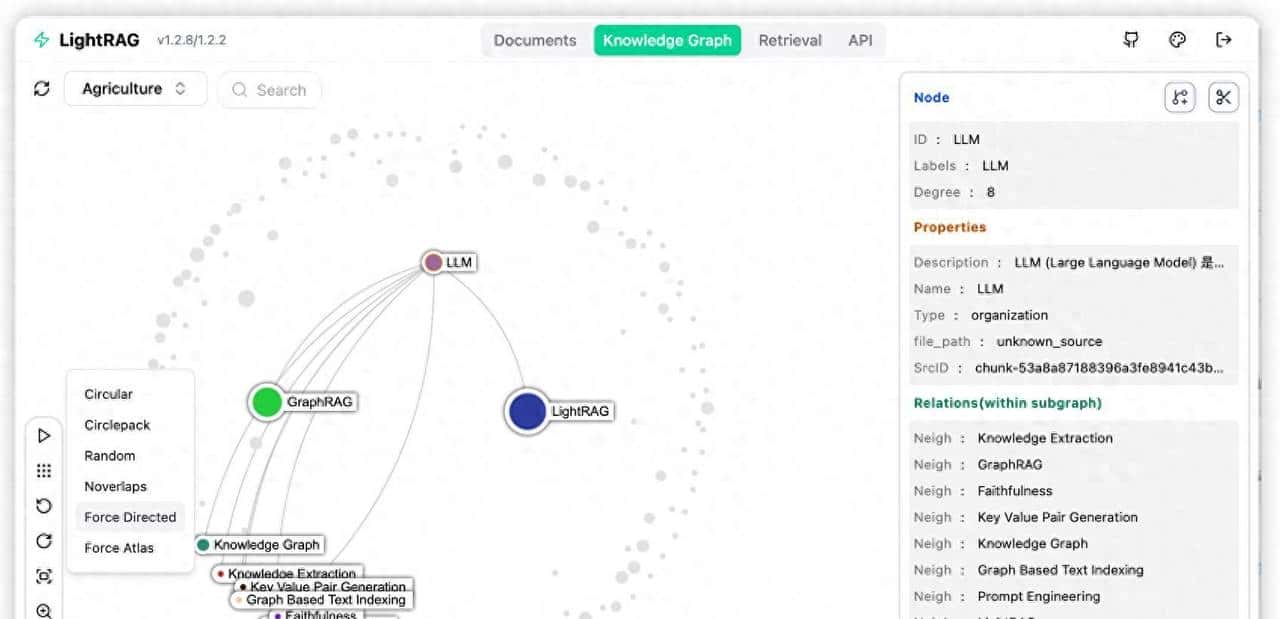Screen dimensions: 1280x619
Task: Click the LightRAG lightning logo icon
Action: [x=41, y=40]
